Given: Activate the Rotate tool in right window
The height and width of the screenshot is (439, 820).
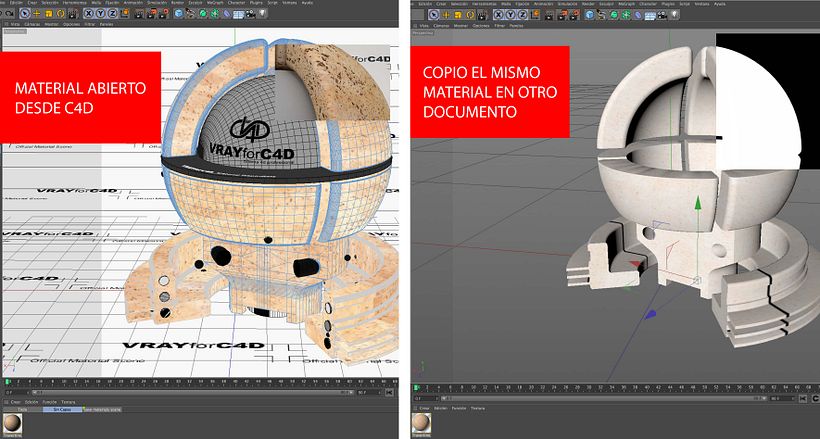Looking at the screenshot, I should click(470, 15).
